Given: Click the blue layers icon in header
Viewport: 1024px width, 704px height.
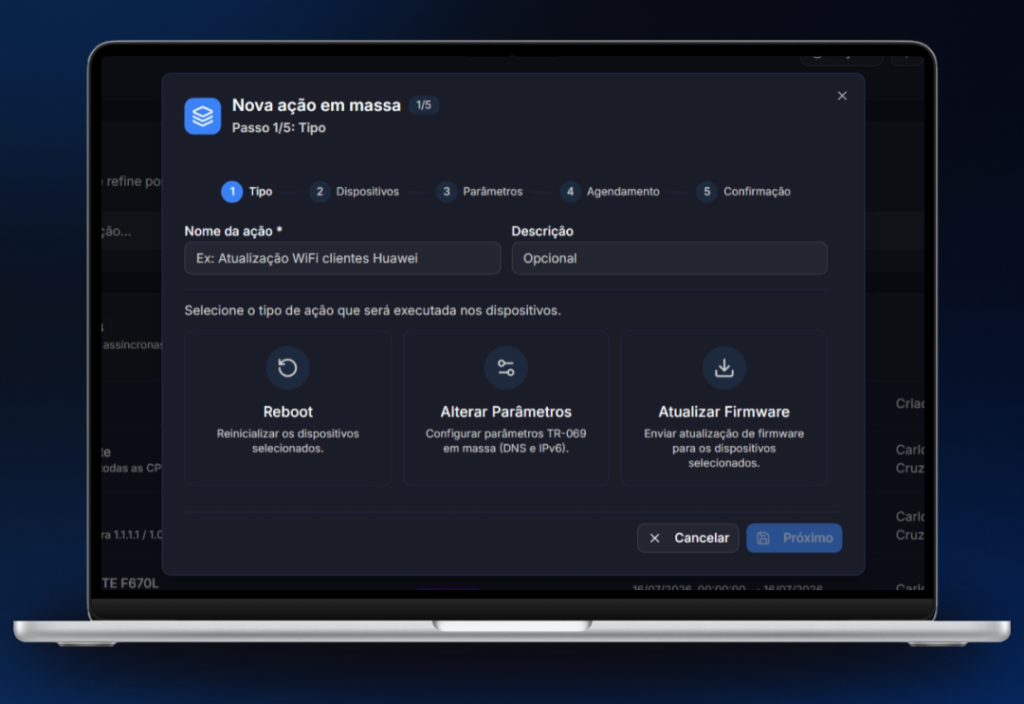Looking at the screenshot, I should click(x=202, y=116).
